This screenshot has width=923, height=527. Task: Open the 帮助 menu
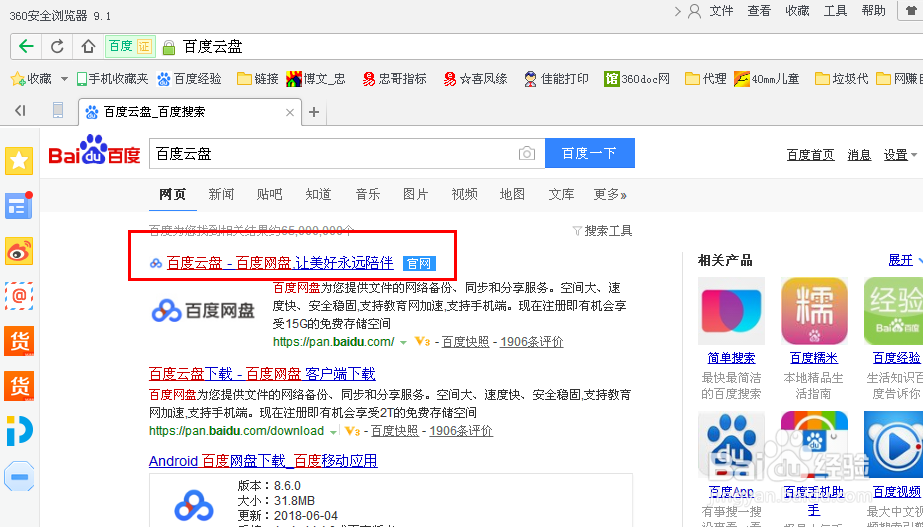coord(873,11)
